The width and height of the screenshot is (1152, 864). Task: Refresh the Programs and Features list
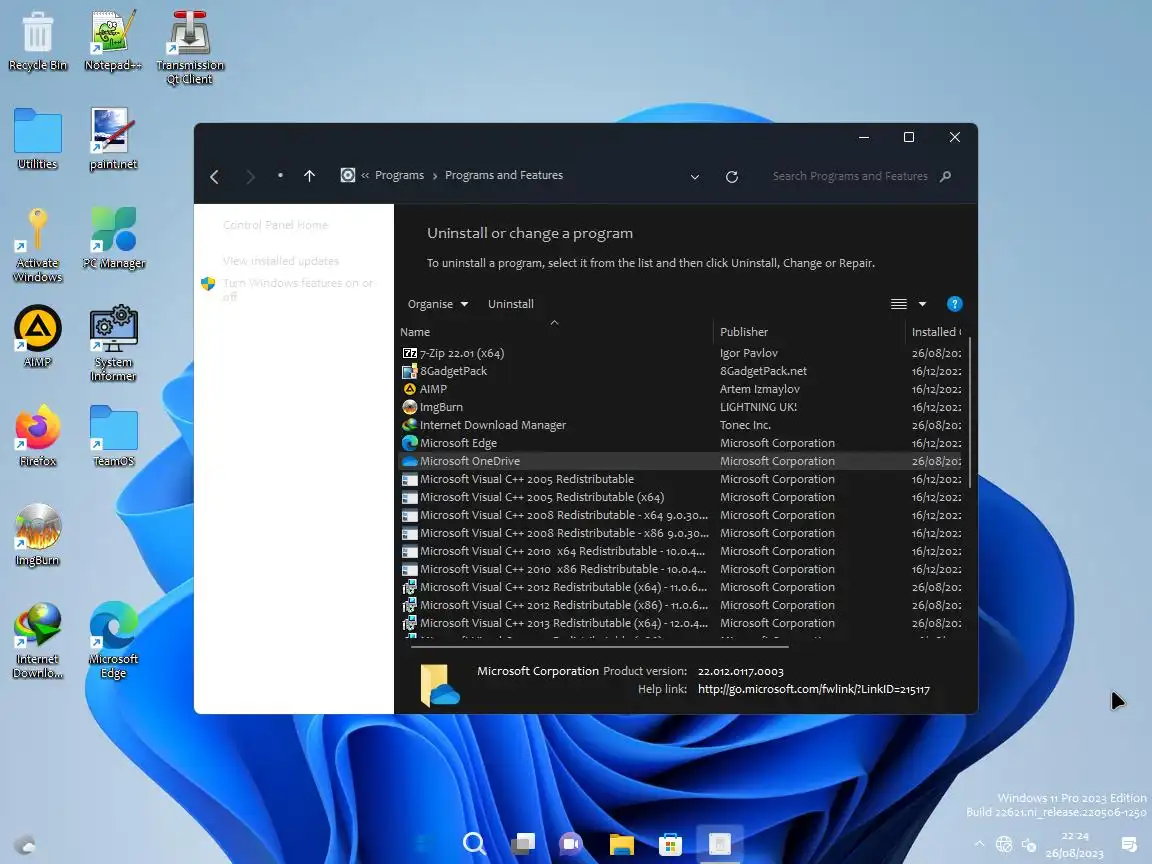(x=732, y=176)
